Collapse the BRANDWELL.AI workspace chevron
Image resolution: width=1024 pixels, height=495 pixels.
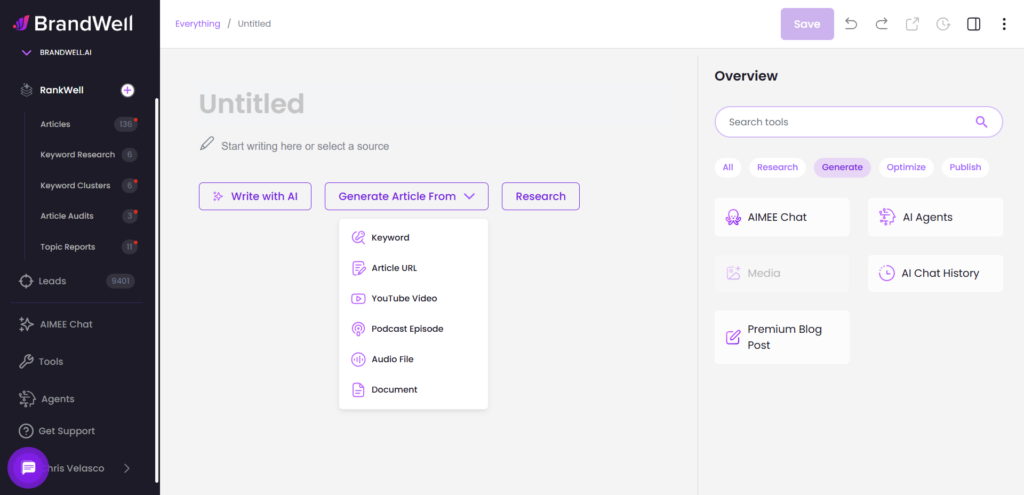point(27,52)
